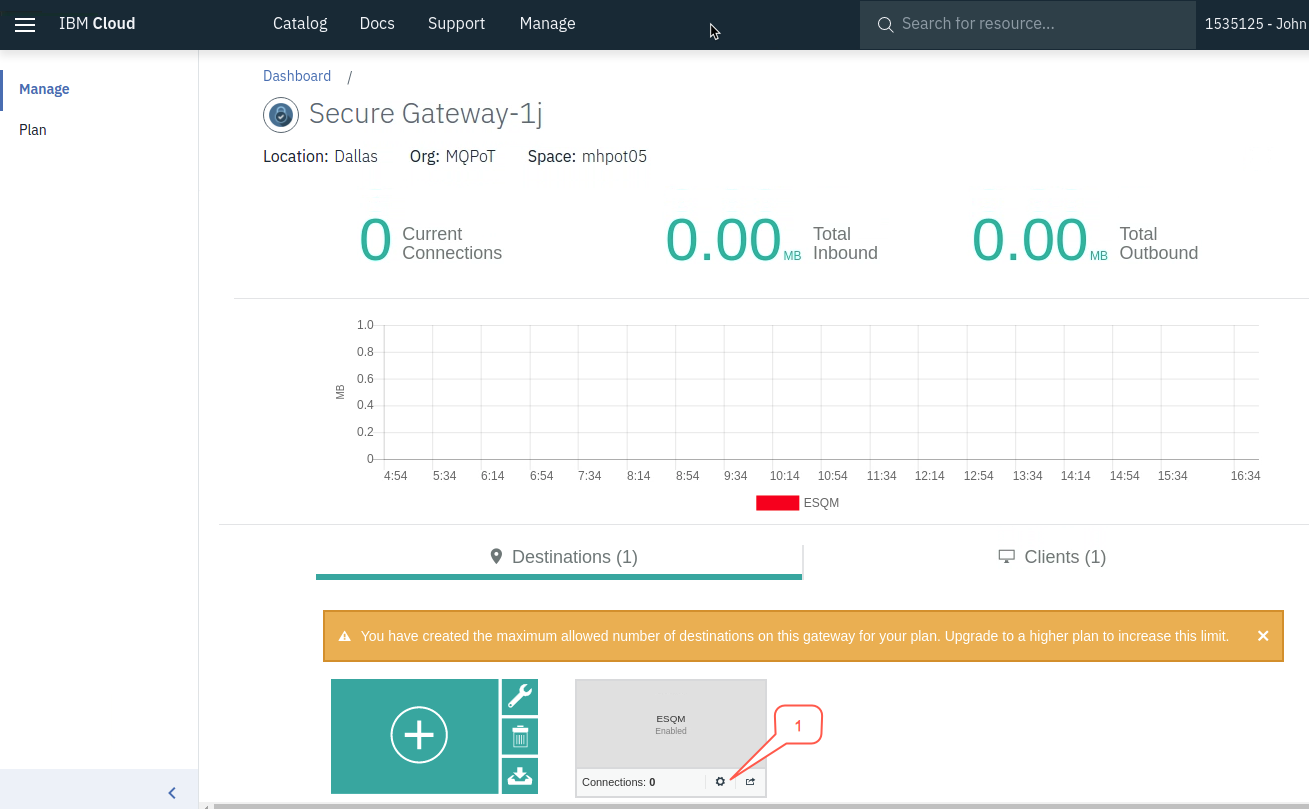Select Manage in the left sidebar
Viewport: 1309px width, 809px height.
[44, 89]
